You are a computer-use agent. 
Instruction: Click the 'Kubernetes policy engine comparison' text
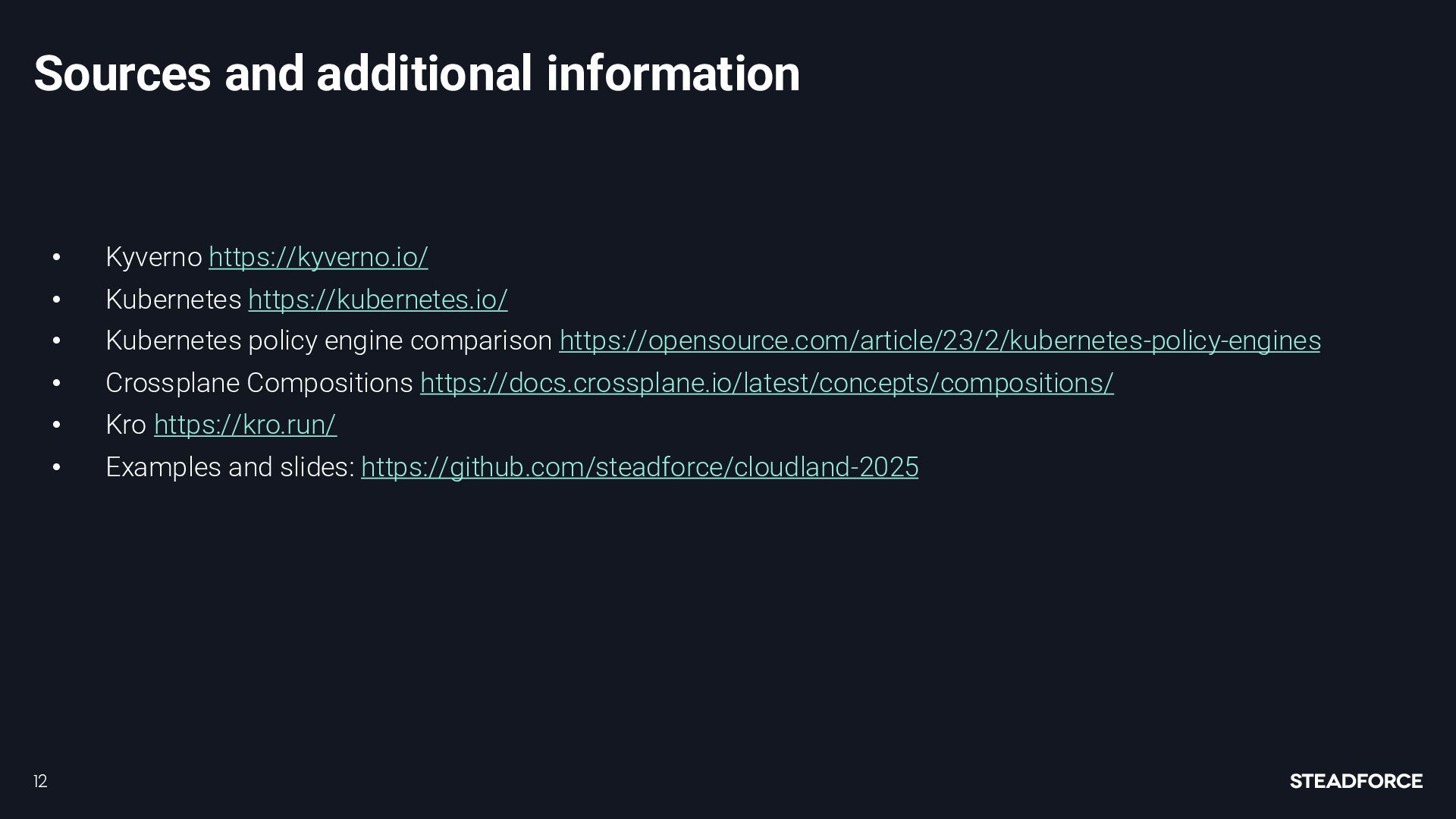pyautogui.click(x=329, y=341)
